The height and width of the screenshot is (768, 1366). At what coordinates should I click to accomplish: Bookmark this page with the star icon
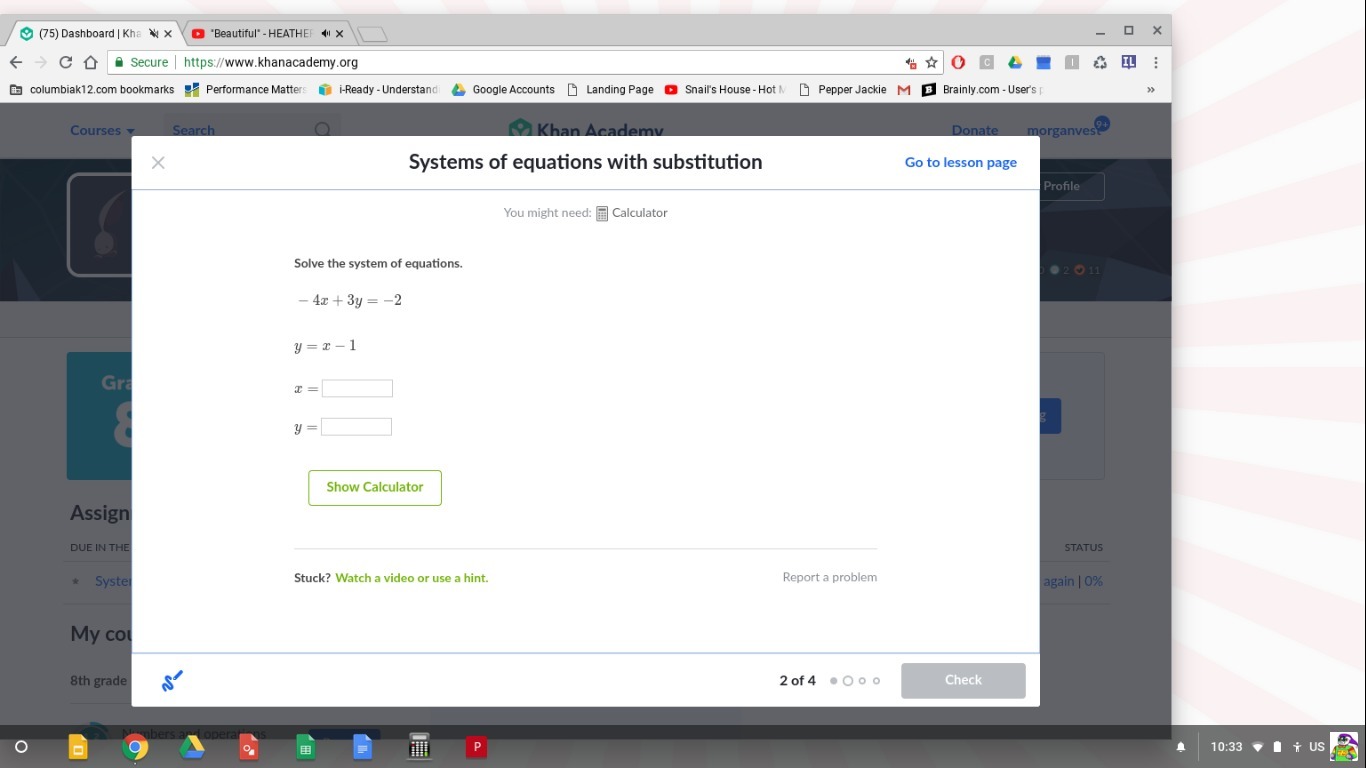[x=931, y=62]
